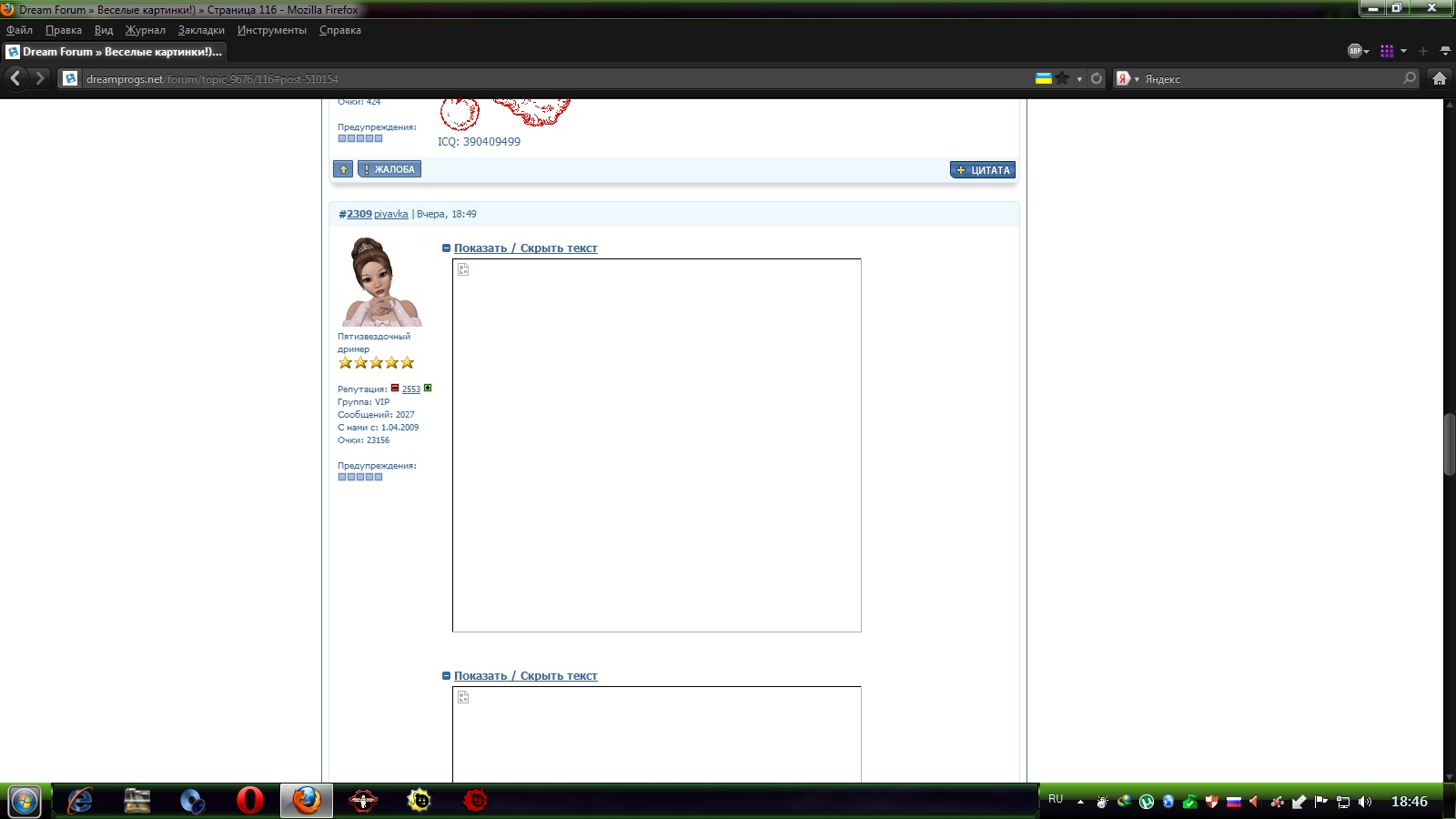
Task: Click the text Очки: 23156
Action: (x=363, y=440)
